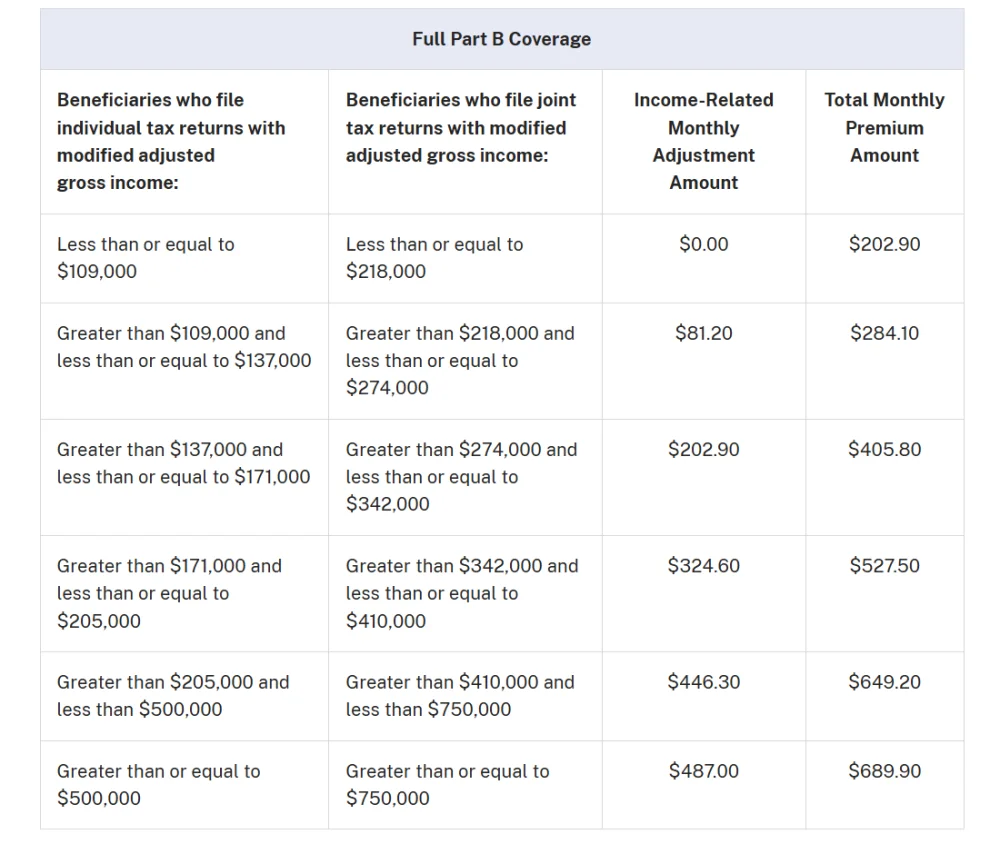Click the 'Less than or equal to $109,000' cell
This screenshot has width=1000, height=844.
point(145,258)
